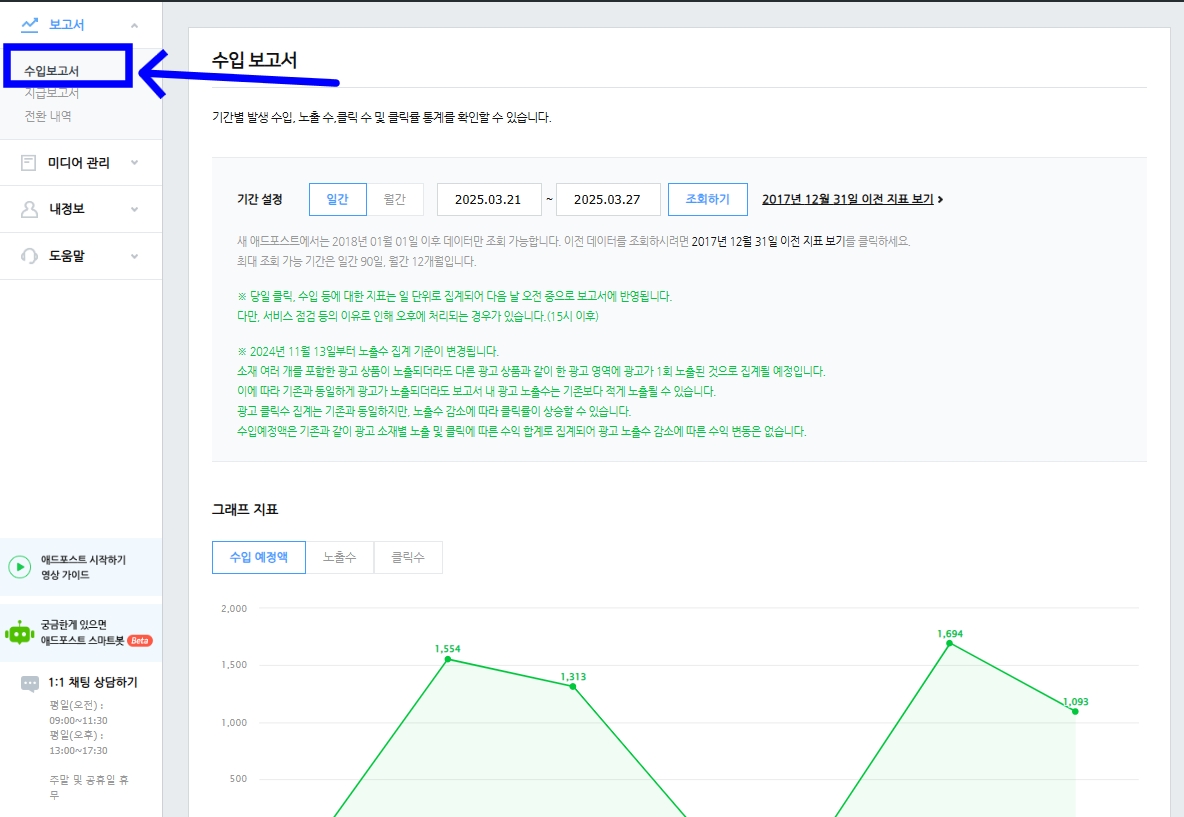Switch to the 노출수 graph tab
Screen dimensions: 1184x817
[x=340, y=557]
